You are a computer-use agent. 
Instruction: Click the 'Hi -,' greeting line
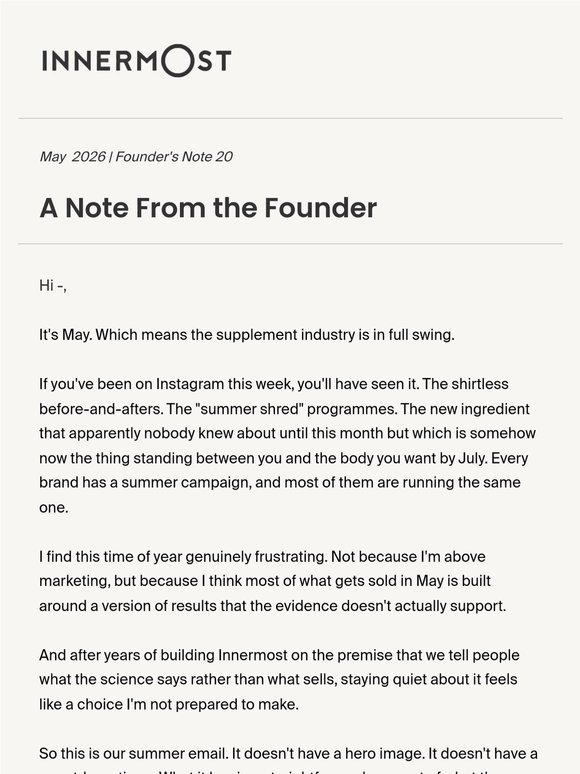53,285
